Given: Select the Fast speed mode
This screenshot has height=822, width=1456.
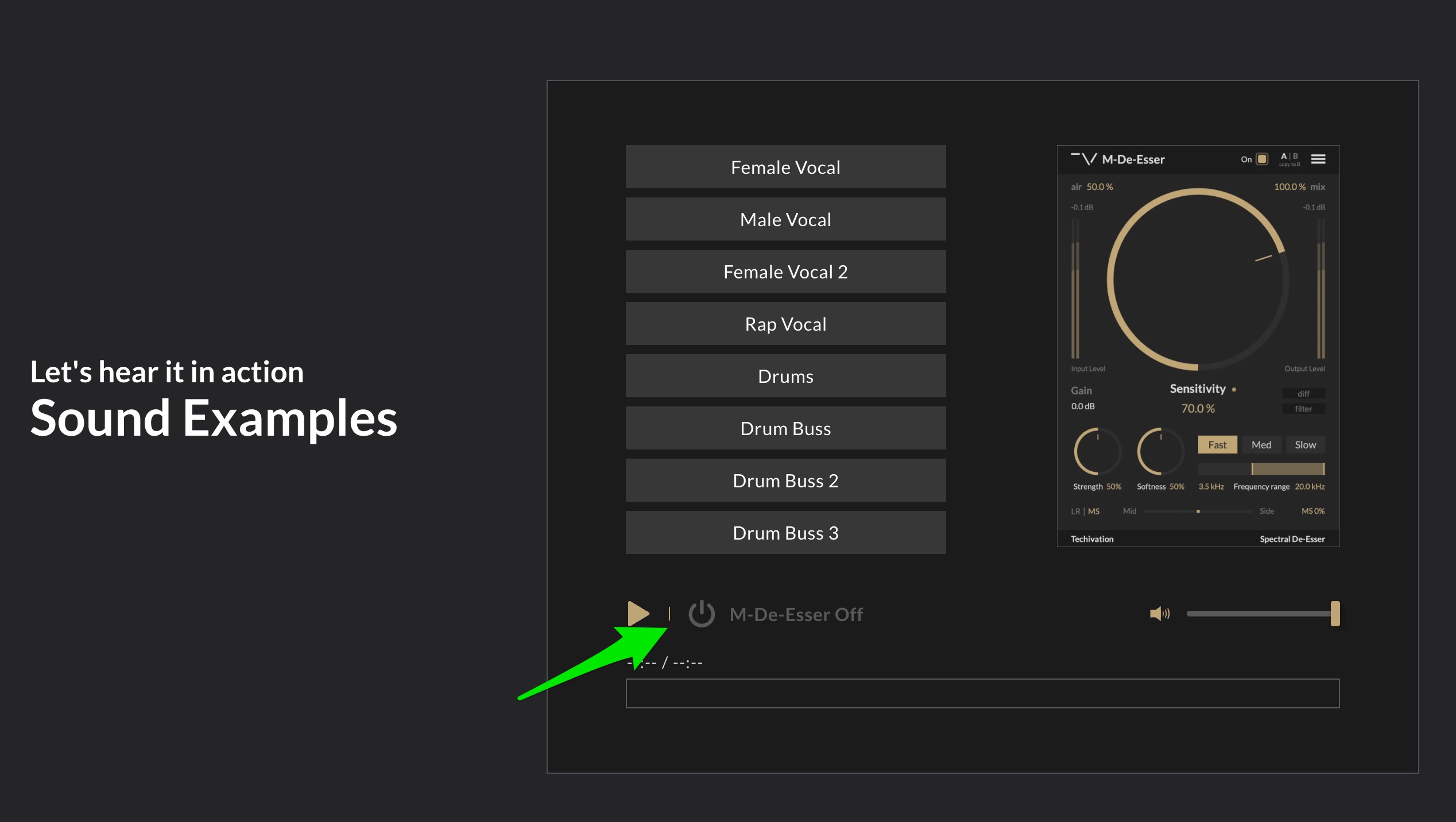Looking at the screenshot, I should (1217, 445).
